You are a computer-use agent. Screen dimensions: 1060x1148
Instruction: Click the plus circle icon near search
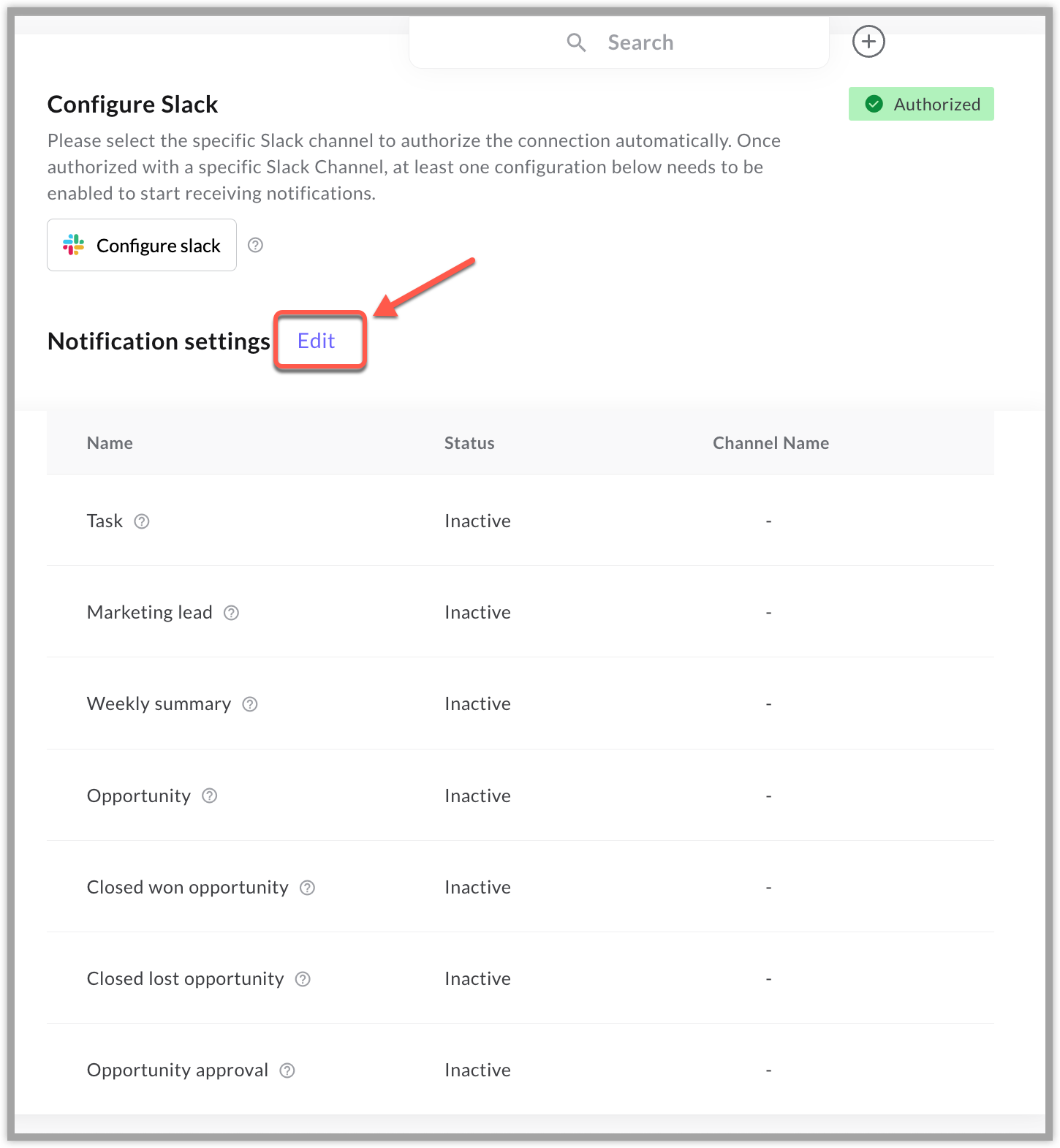(868, 42)
